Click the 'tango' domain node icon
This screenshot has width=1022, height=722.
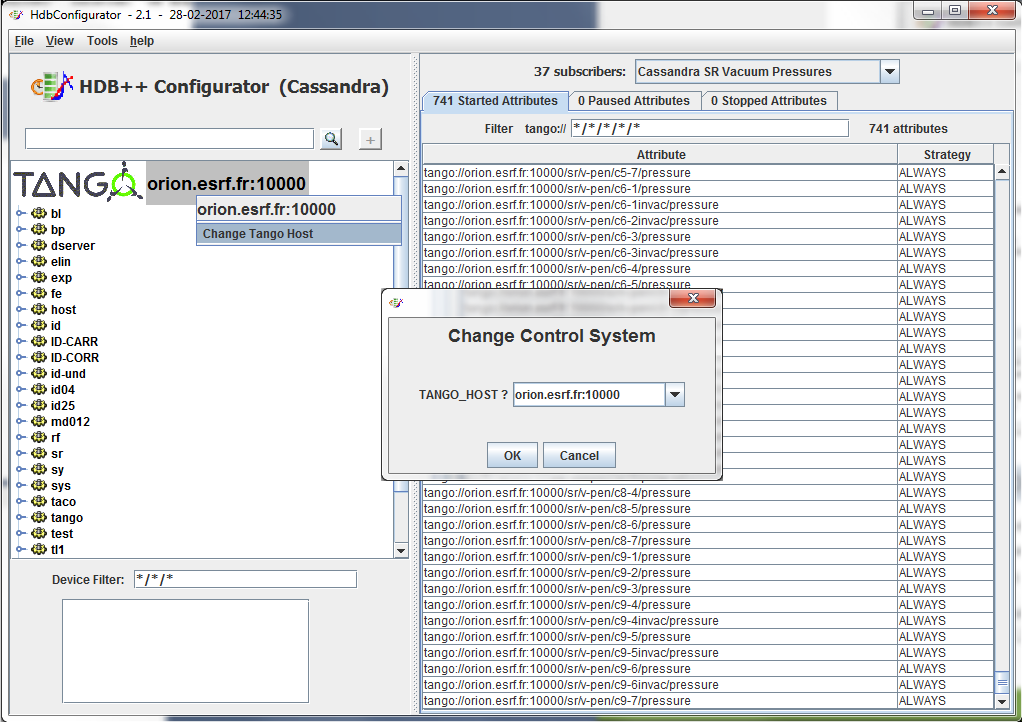click(39, 518)
